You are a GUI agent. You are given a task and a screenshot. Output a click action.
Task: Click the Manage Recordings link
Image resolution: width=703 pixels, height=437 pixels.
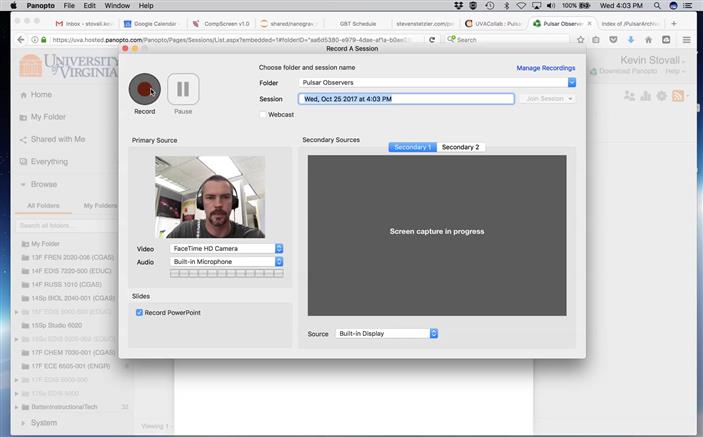(x=545, y=68)
